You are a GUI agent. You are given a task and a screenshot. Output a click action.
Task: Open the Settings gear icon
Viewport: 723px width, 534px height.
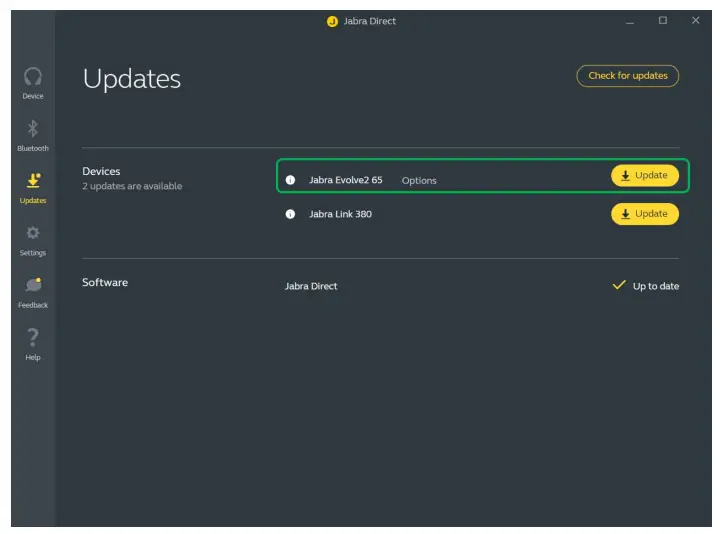pyautogui.click(x=33, y=234)
